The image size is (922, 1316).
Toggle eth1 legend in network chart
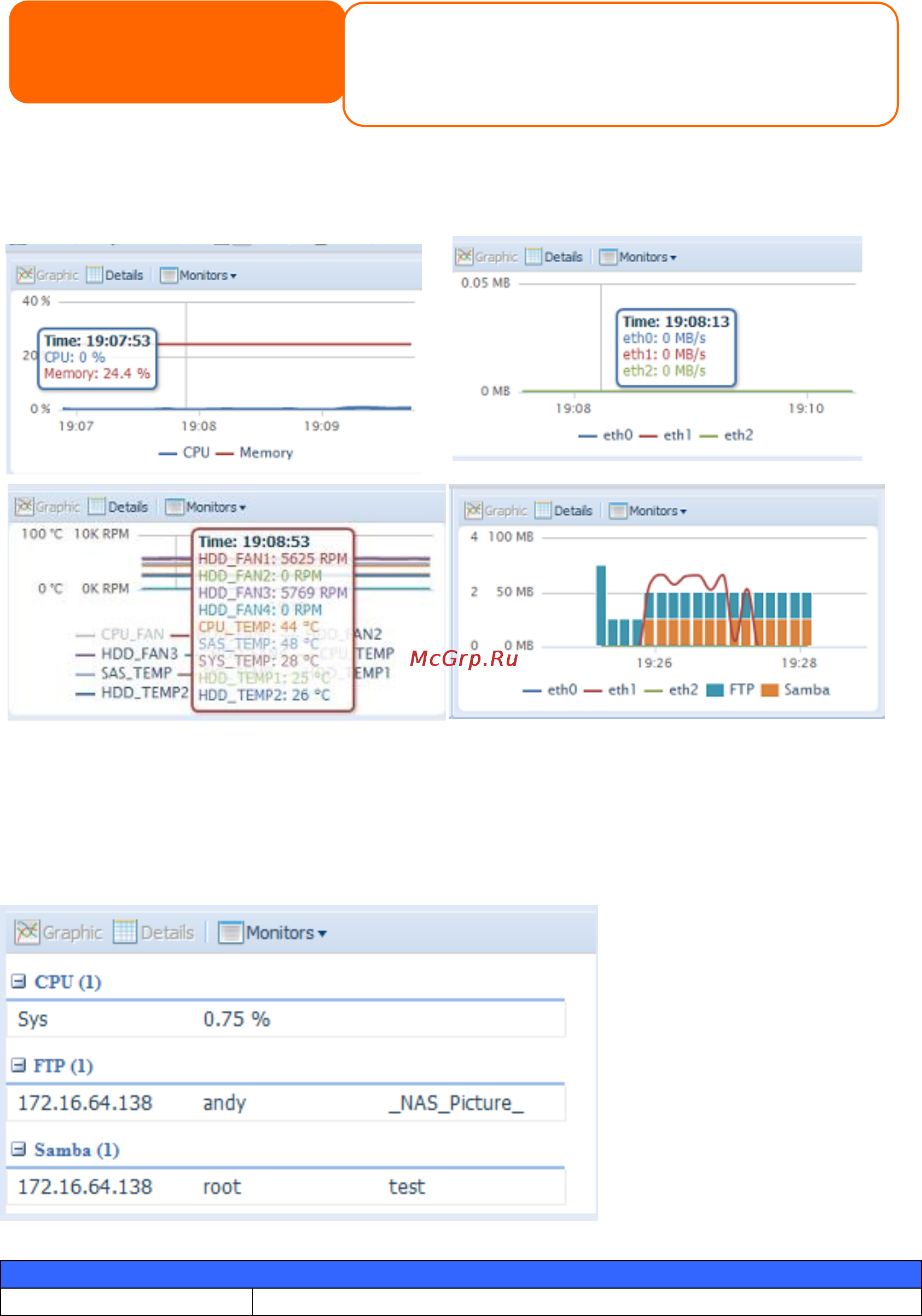[665, 435]
